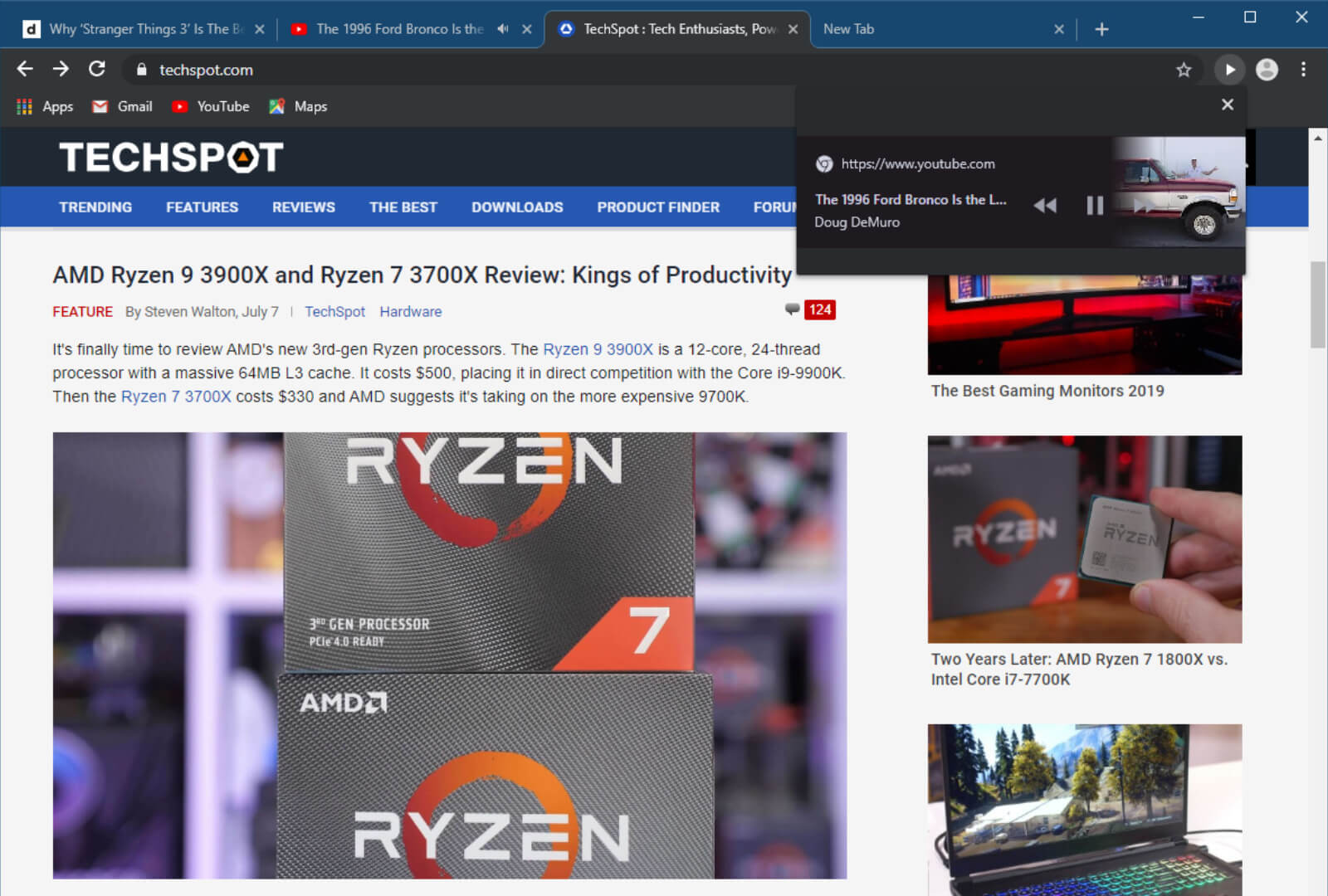Open the REVIEWS section
Viewport: 1328px width, 896px height.
pos(304,207)
